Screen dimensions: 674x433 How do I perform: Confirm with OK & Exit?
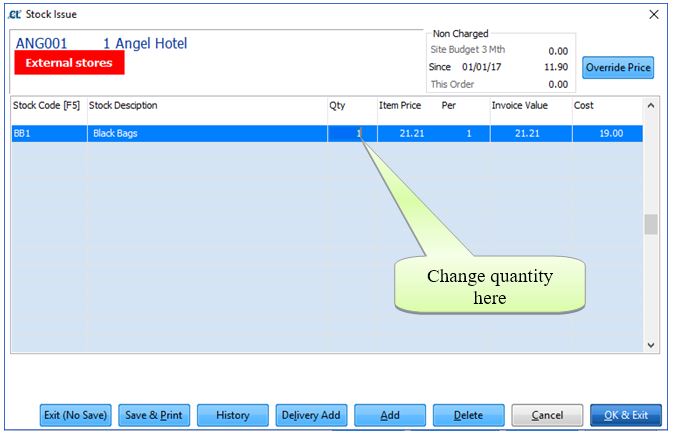[x=625, y=415]
